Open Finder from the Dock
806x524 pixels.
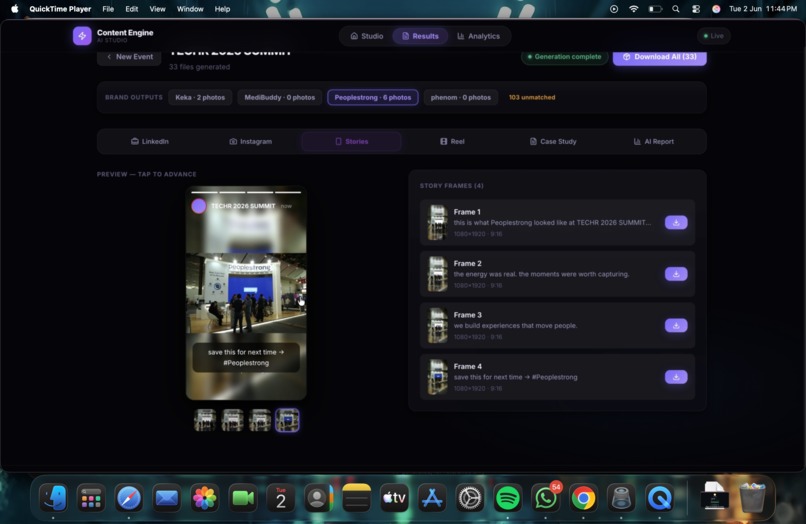[53, 498]
